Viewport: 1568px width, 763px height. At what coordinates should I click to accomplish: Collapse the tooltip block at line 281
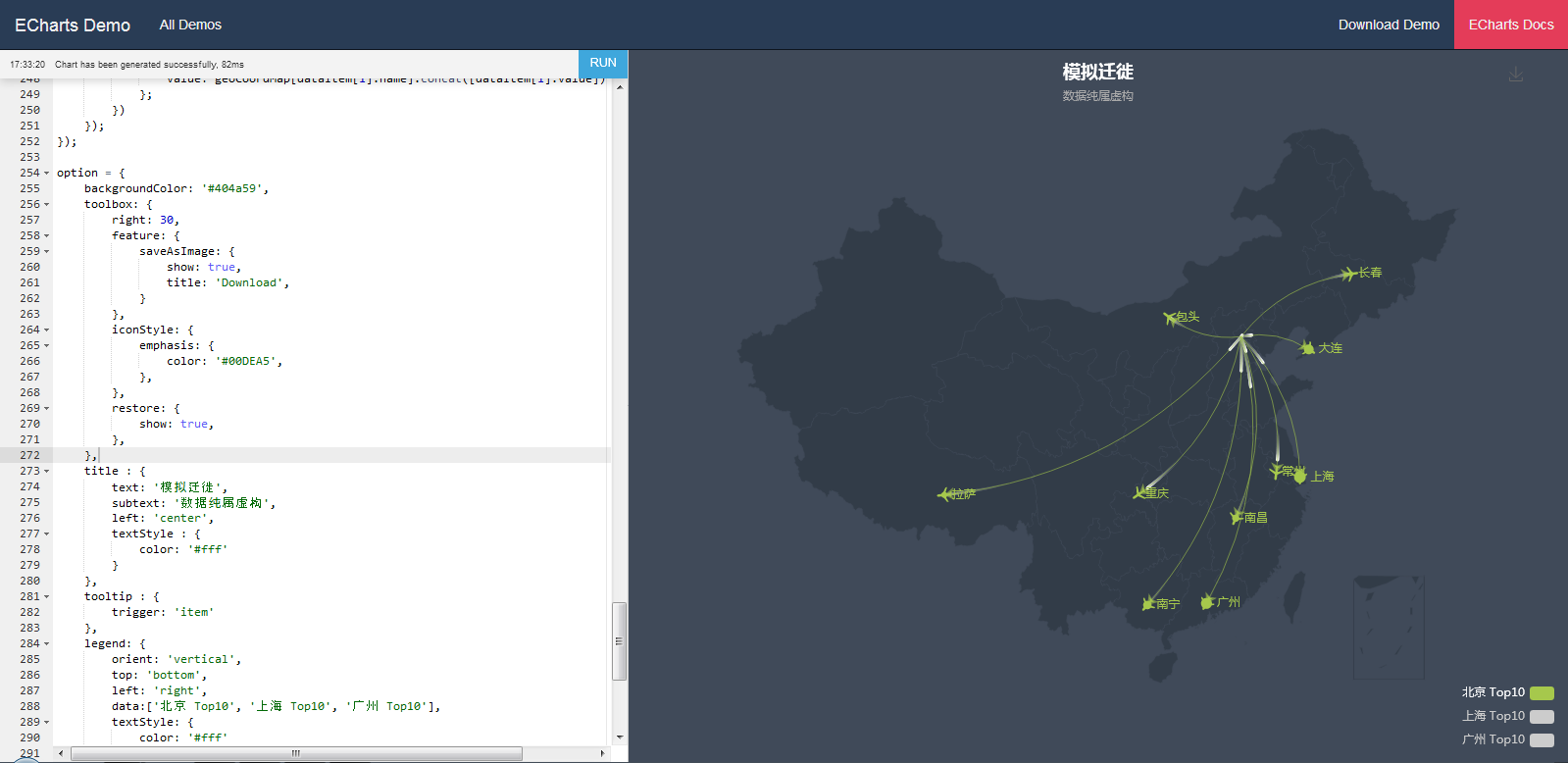(x=46, y=597)
